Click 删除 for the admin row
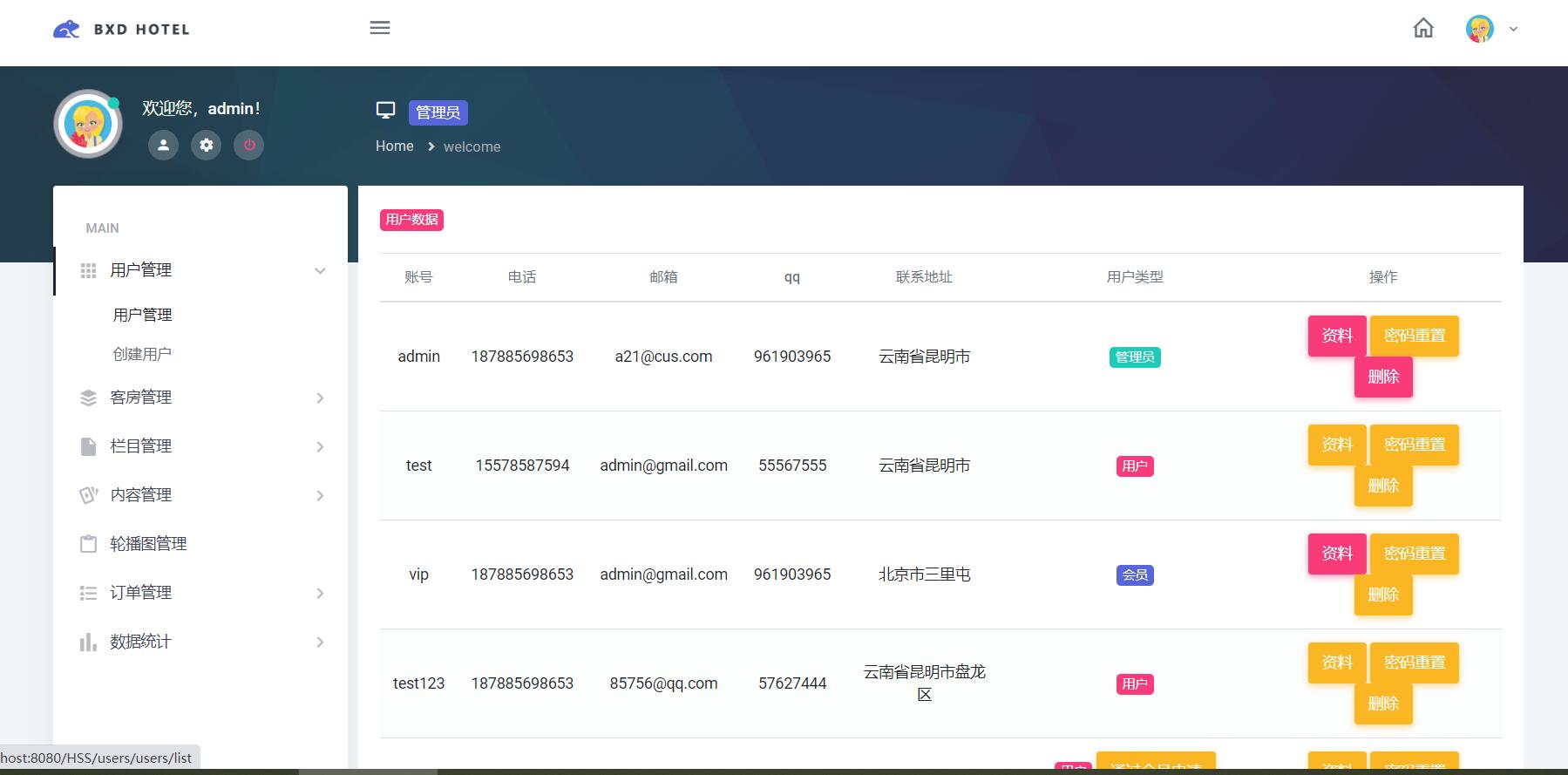 point(1383,377)
